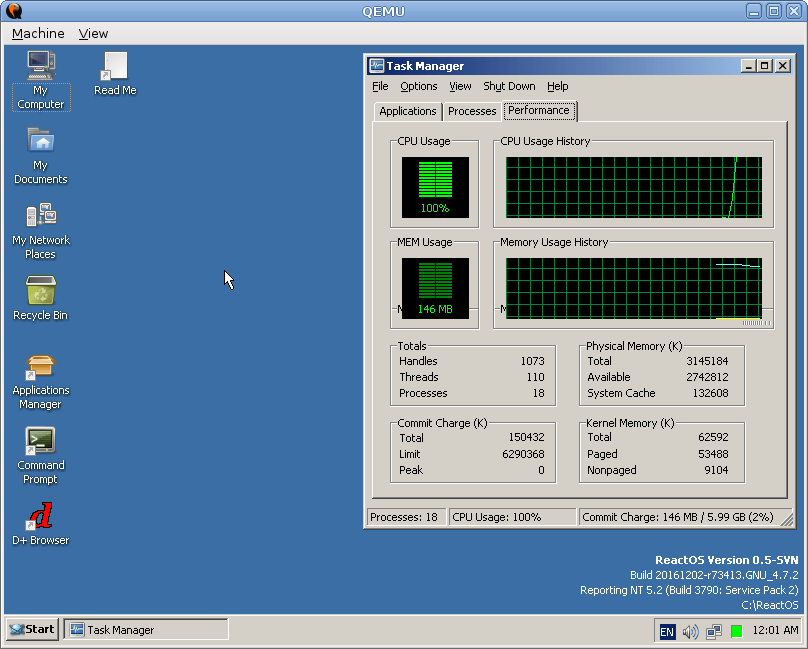Click the 12:01 AM taskbar clock
The height and width of the screenshot is (649, 808).
[775, 630]
